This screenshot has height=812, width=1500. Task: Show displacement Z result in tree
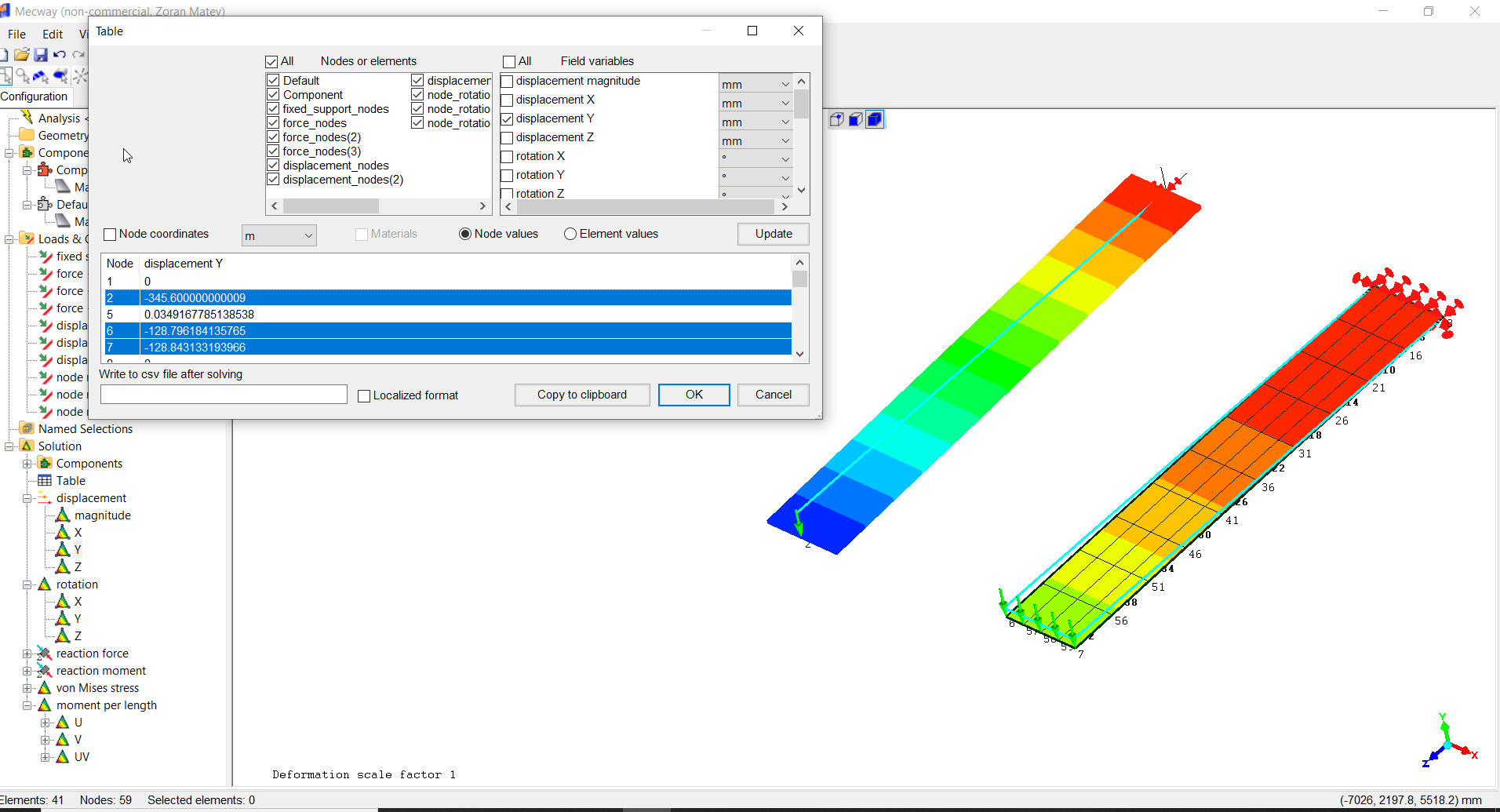pyautogui.click(x=78, y=567)
